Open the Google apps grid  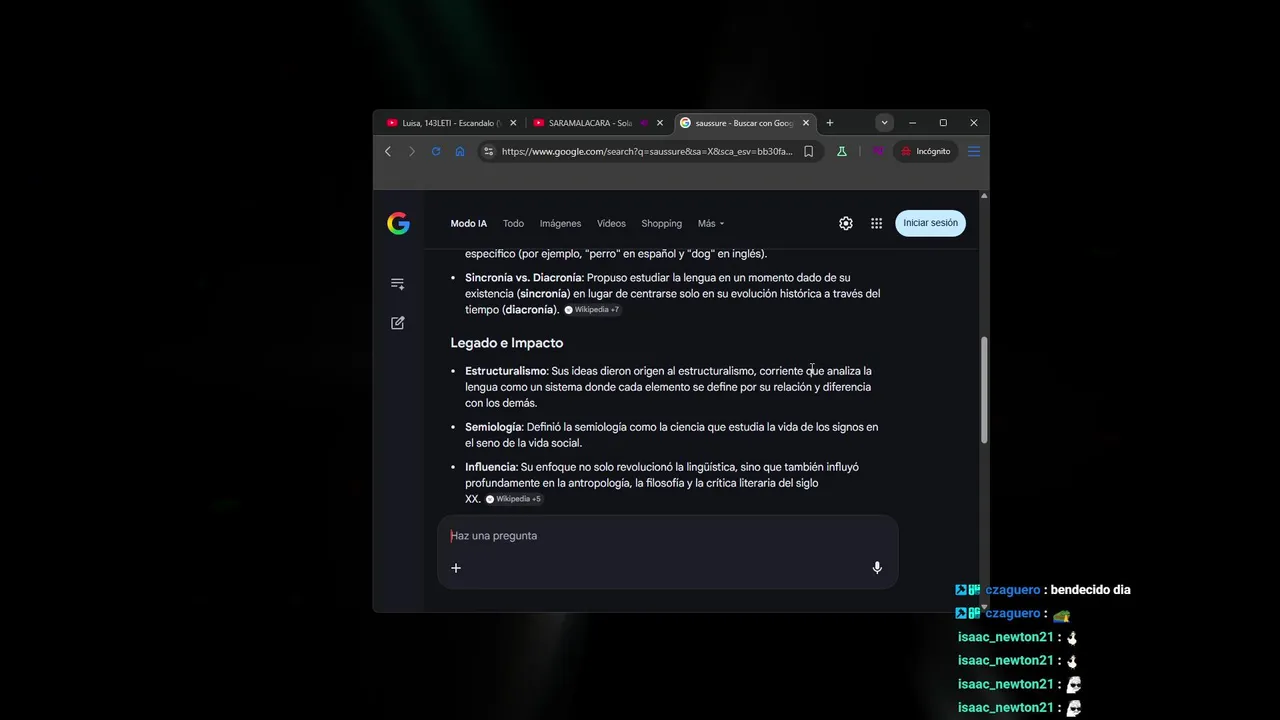click(876, 223)
